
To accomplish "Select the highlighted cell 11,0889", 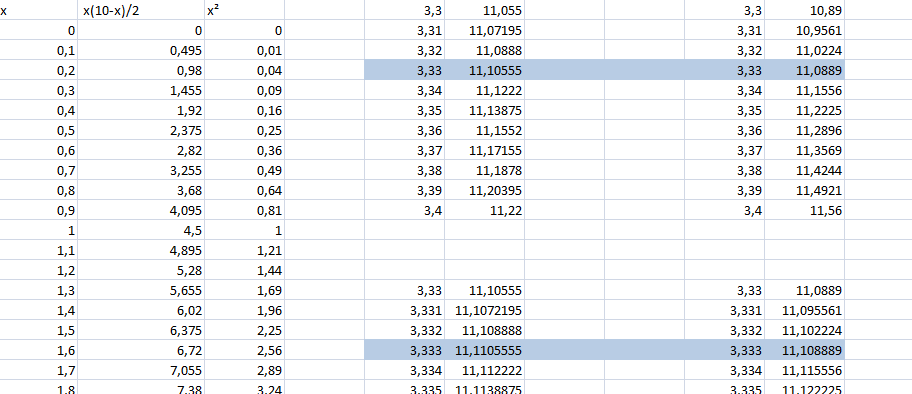I will [804, 70].
